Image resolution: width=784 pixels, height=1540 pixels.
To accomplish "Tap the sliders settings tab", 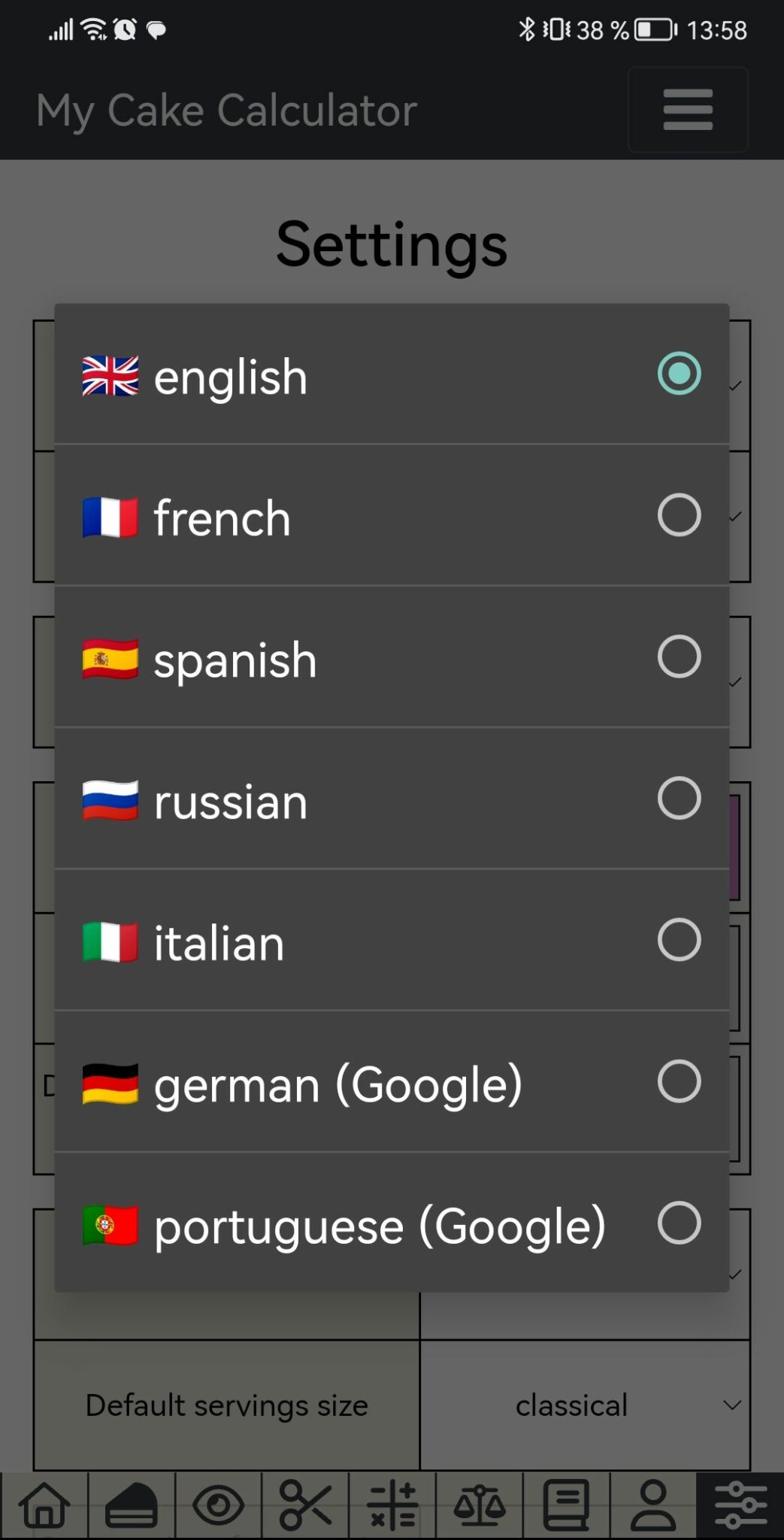I will click(740, 1505).
